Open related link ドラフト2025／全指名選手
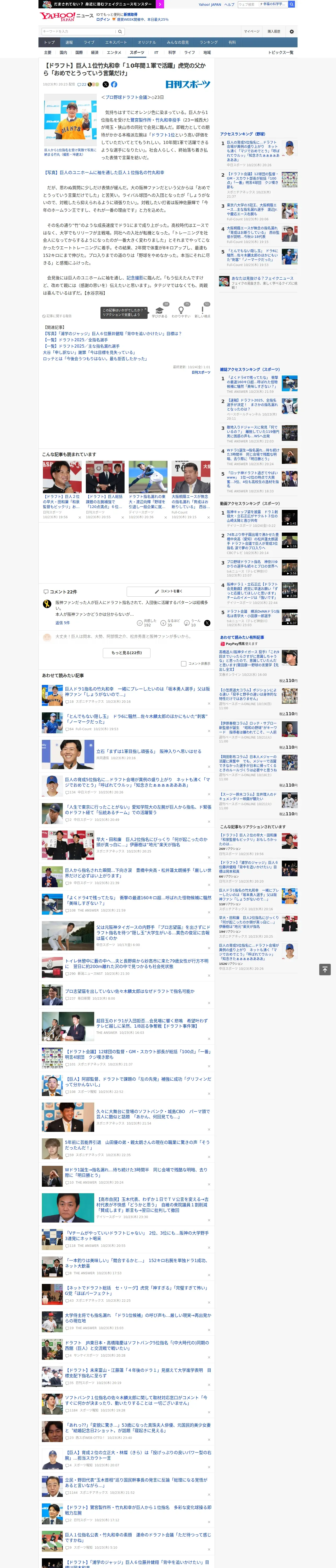 [x=76, y=340]
